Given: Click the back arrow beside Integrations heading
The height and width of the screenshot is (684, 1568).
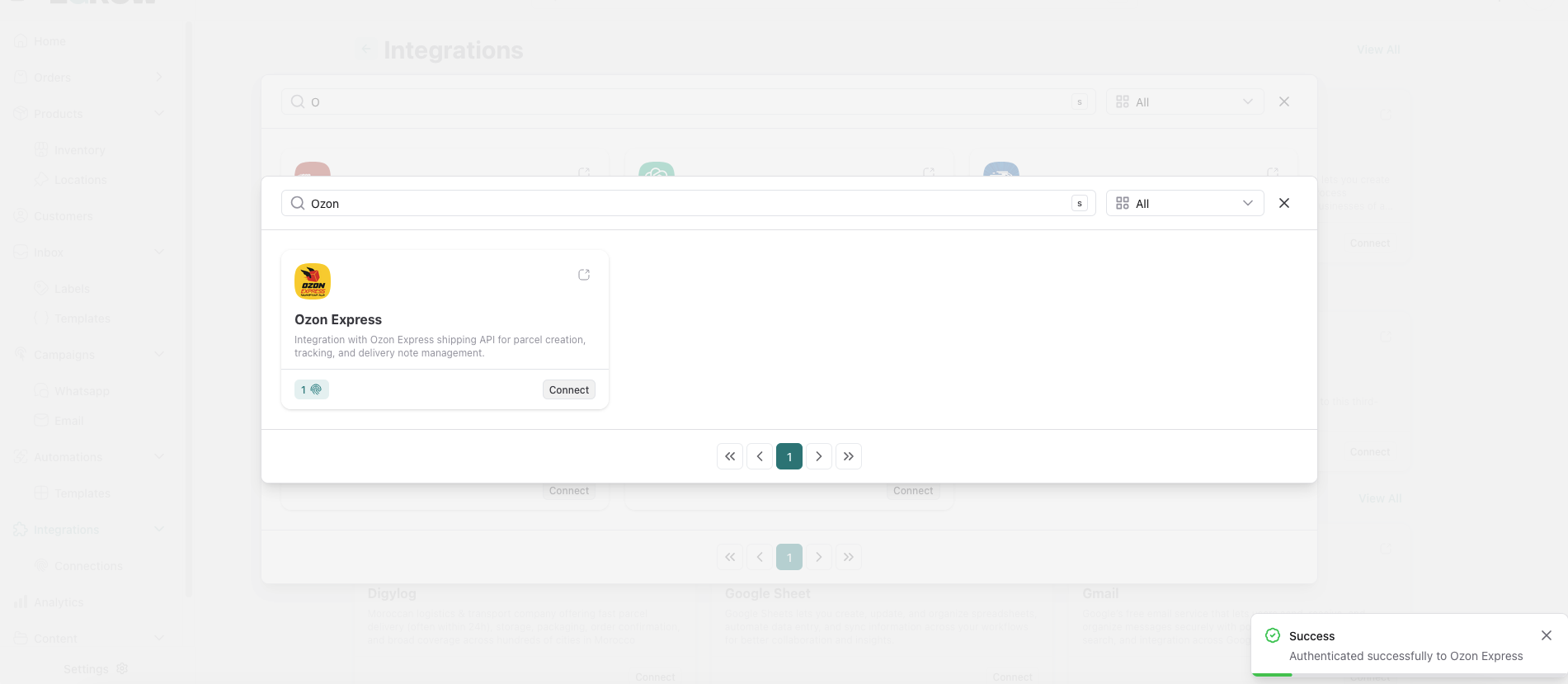Looking at the screenshot, I should pos(366,50).
